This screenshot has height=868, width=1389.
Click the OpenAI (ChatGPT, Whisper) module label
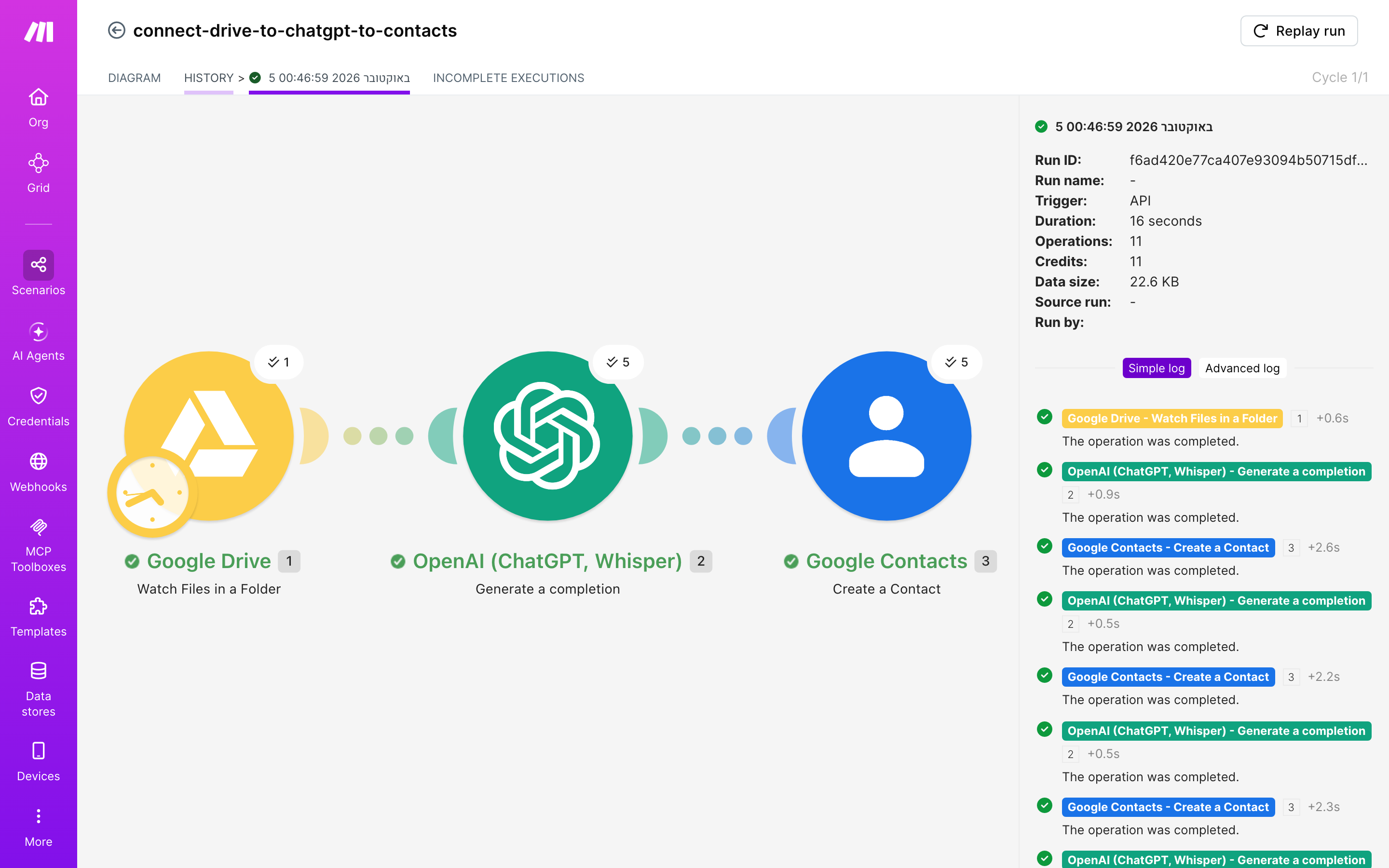coord(547,561)
